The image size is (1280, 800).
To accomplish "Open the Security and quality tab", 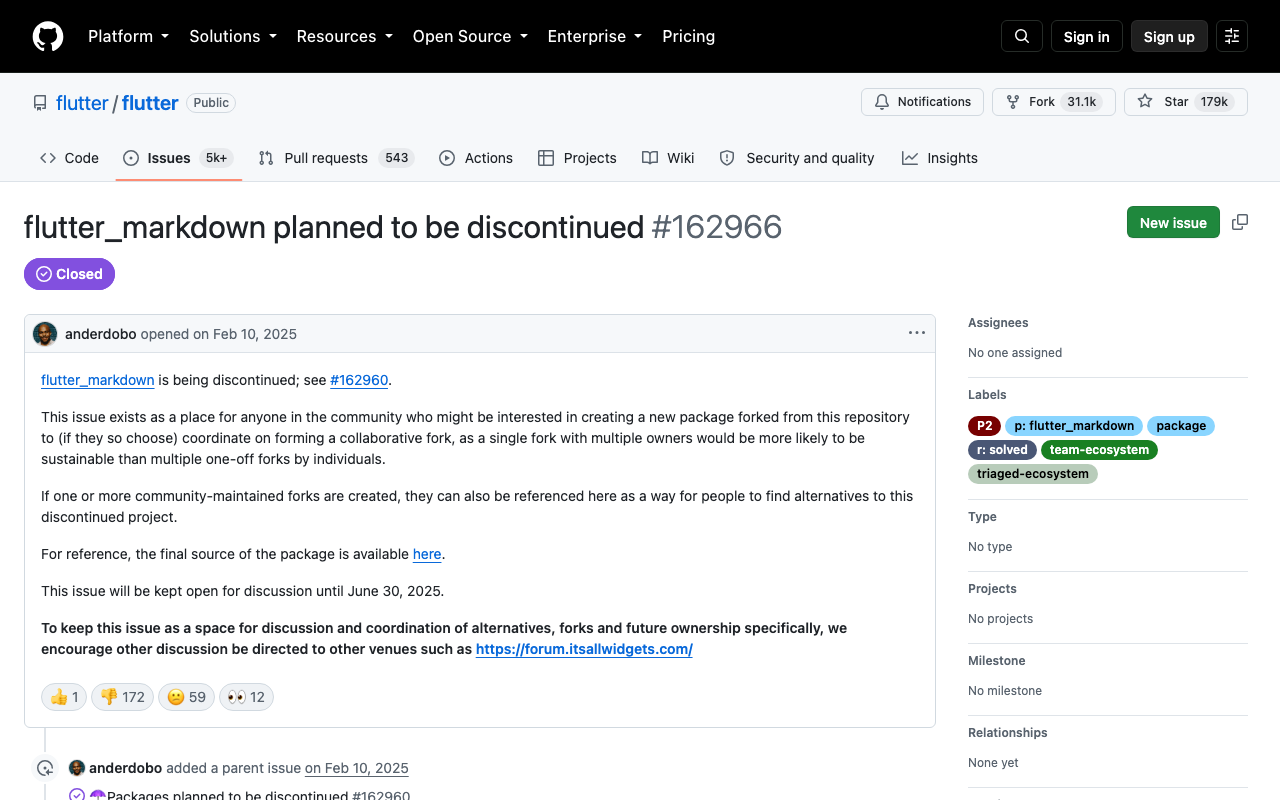I will (797, 158).
